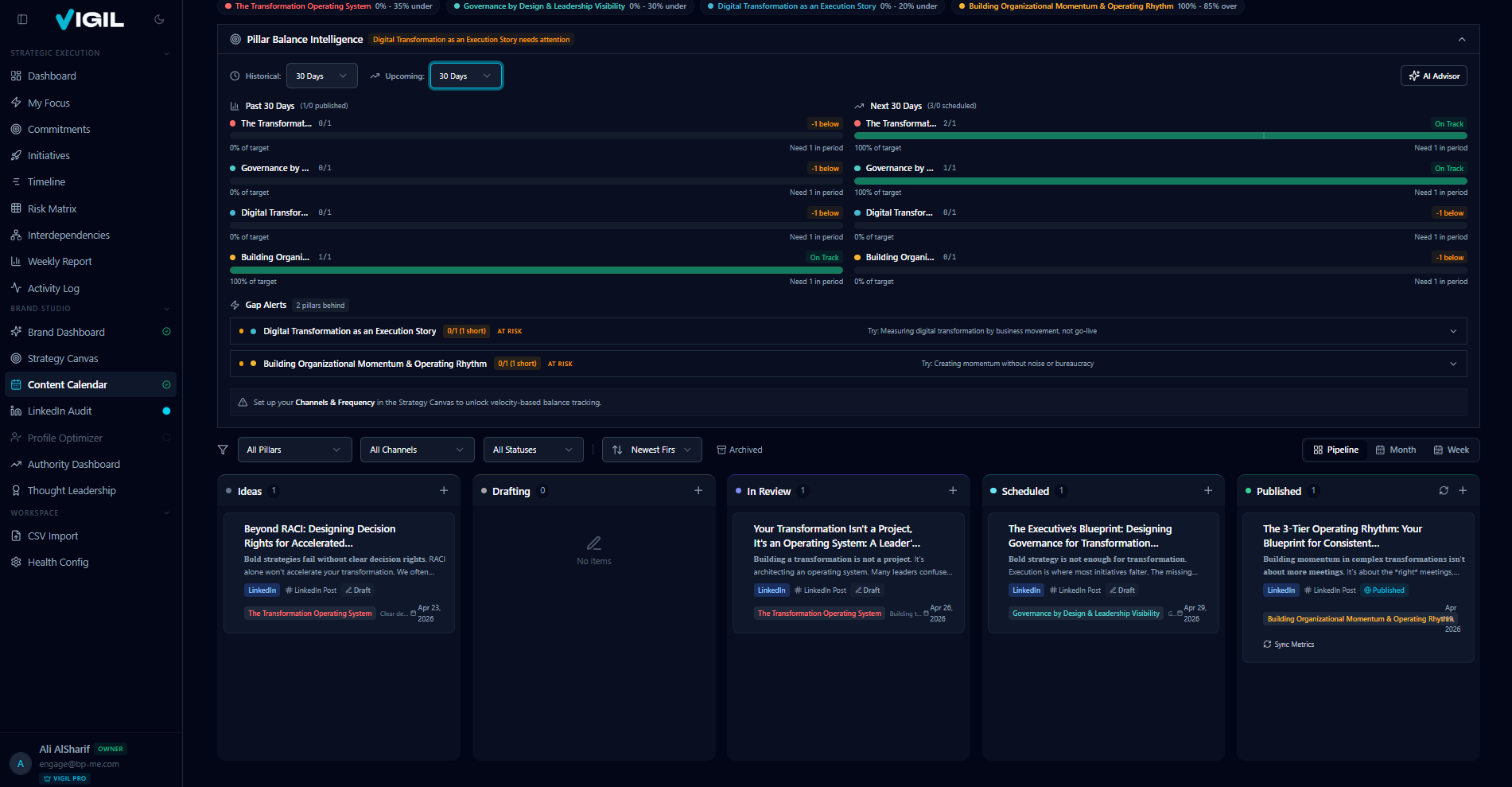Open the Historical 30 Days dropdown
The height and width of the screenshot is (787, 1512).
321,76
